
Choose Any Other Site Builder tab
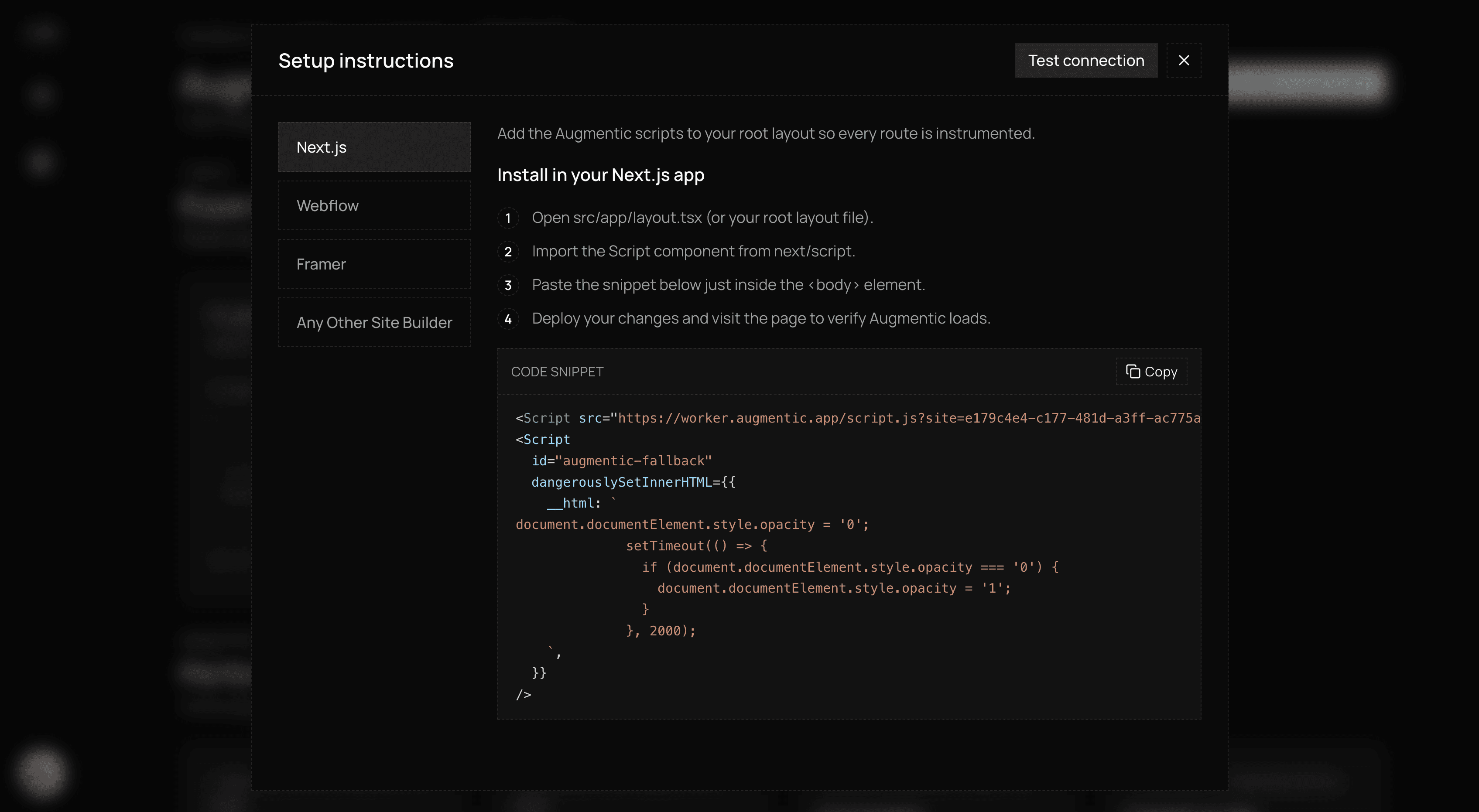(x=374, y=323)
